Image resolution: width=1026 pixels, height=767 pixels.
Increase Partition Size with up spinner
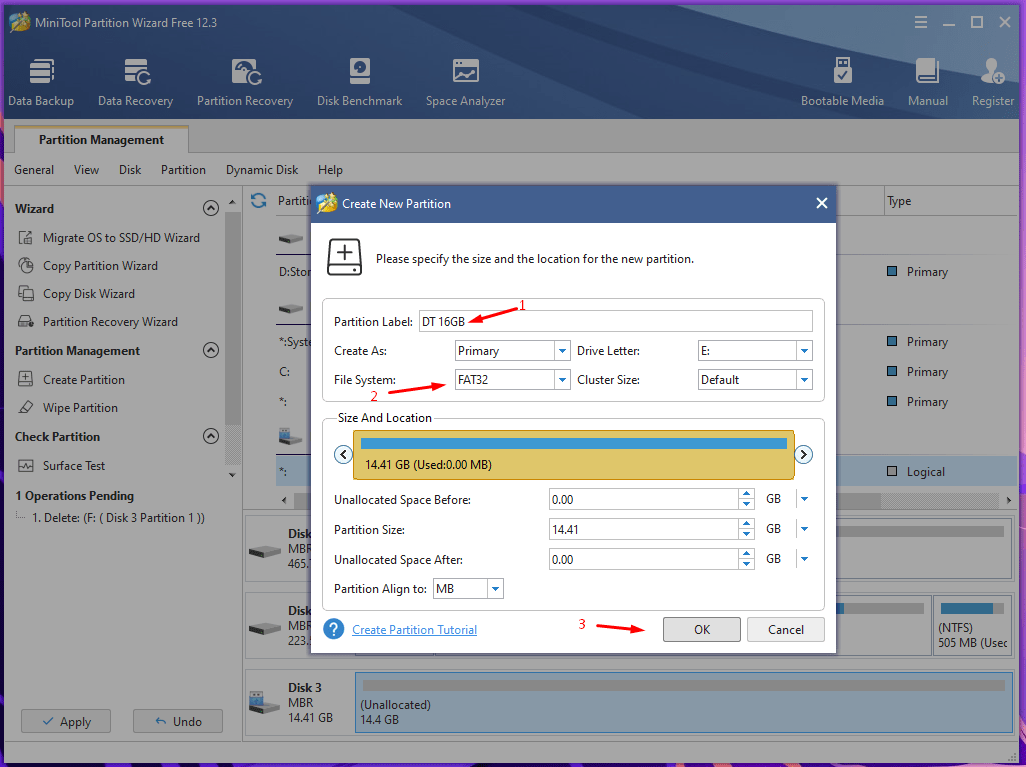(x=747, y=524)
